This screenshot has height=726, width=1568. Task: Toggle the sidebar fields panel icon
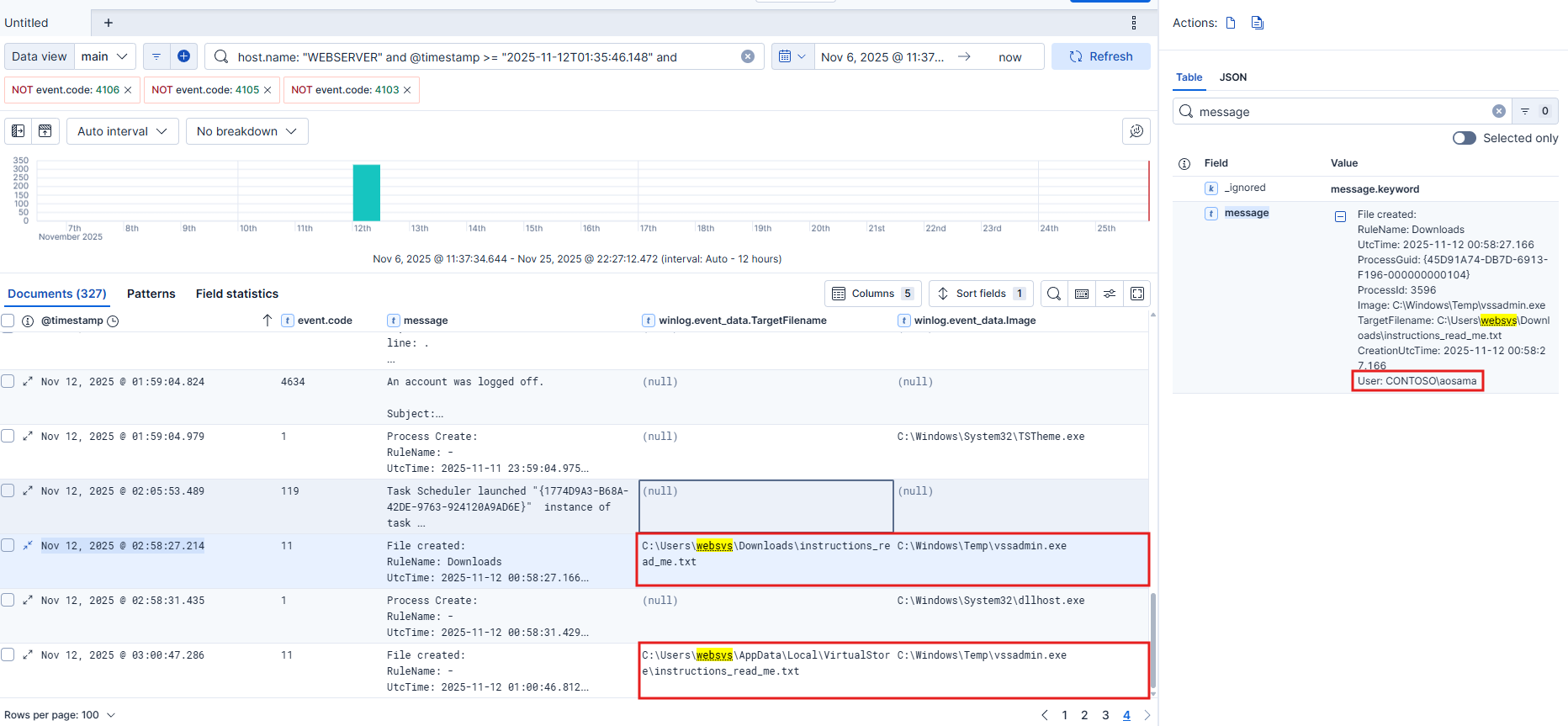(19, 131)
